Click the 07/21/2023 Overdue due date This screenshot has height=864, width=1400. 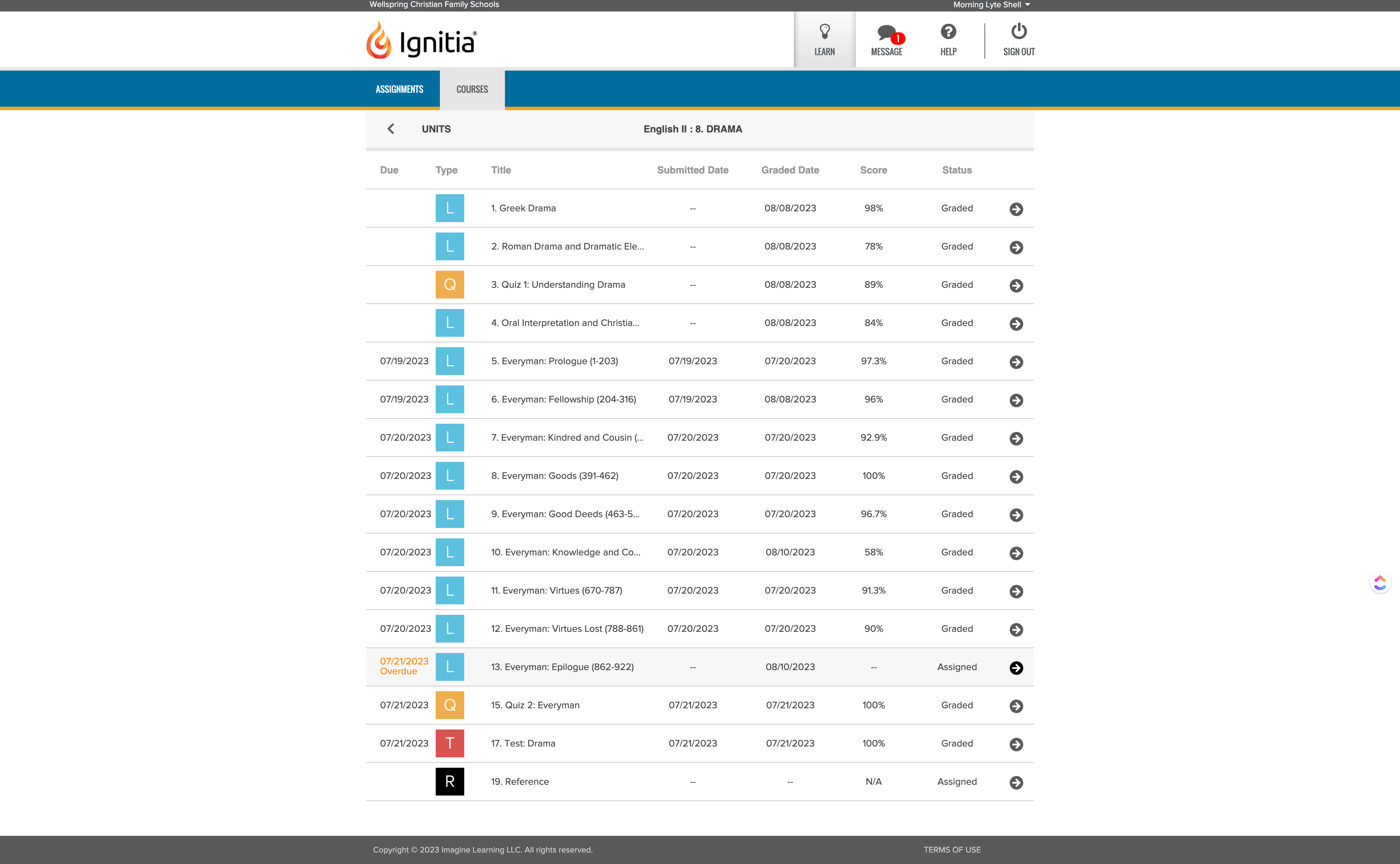(404, 666)
